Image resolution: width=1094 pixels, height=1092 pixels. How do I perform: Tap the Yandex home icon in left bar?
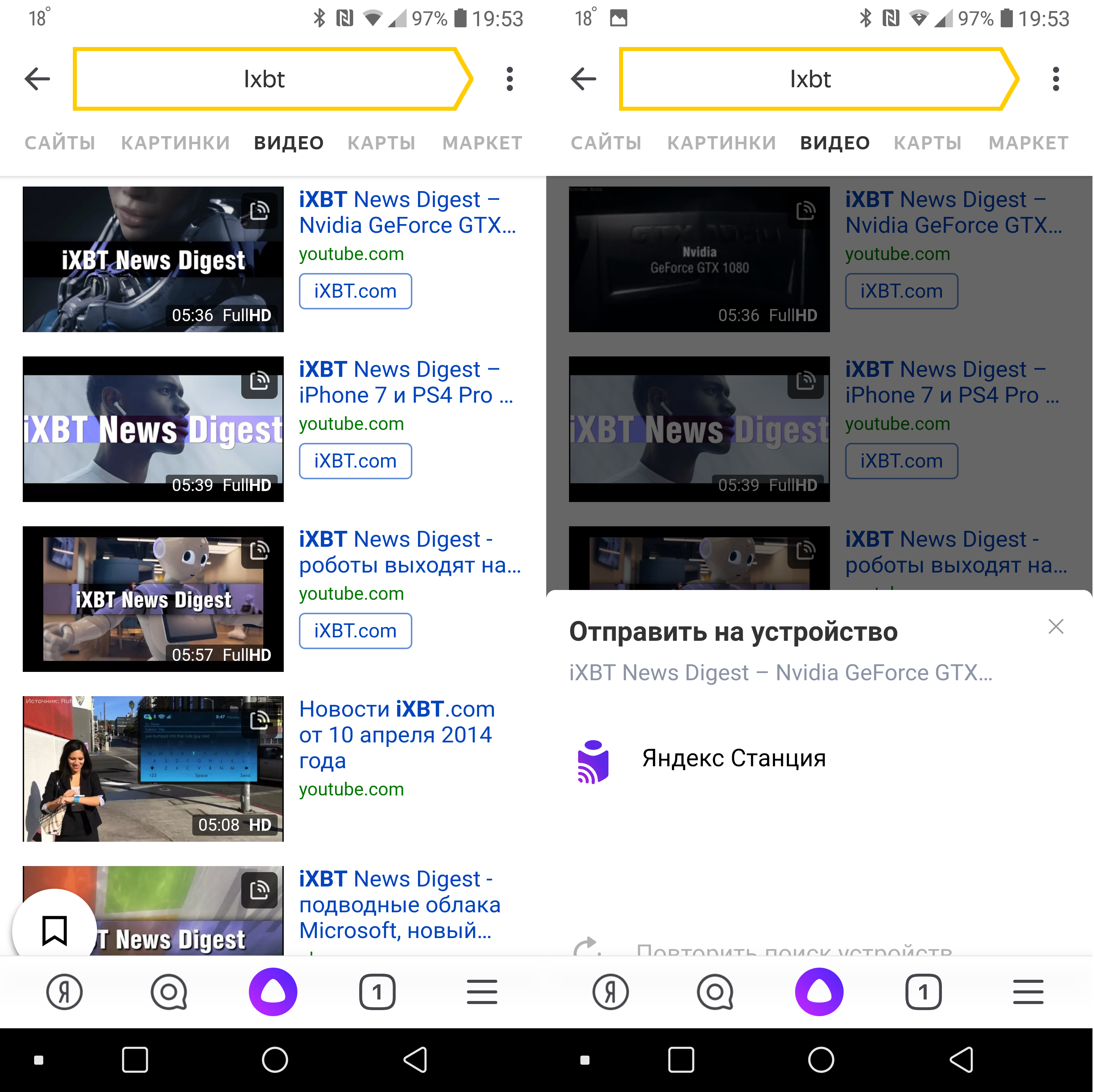click(64, 992)
